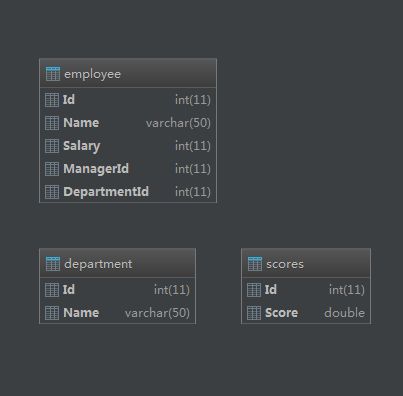
Task: Select the employee table title
Action: pyautogui.click(x=92, y=74)
